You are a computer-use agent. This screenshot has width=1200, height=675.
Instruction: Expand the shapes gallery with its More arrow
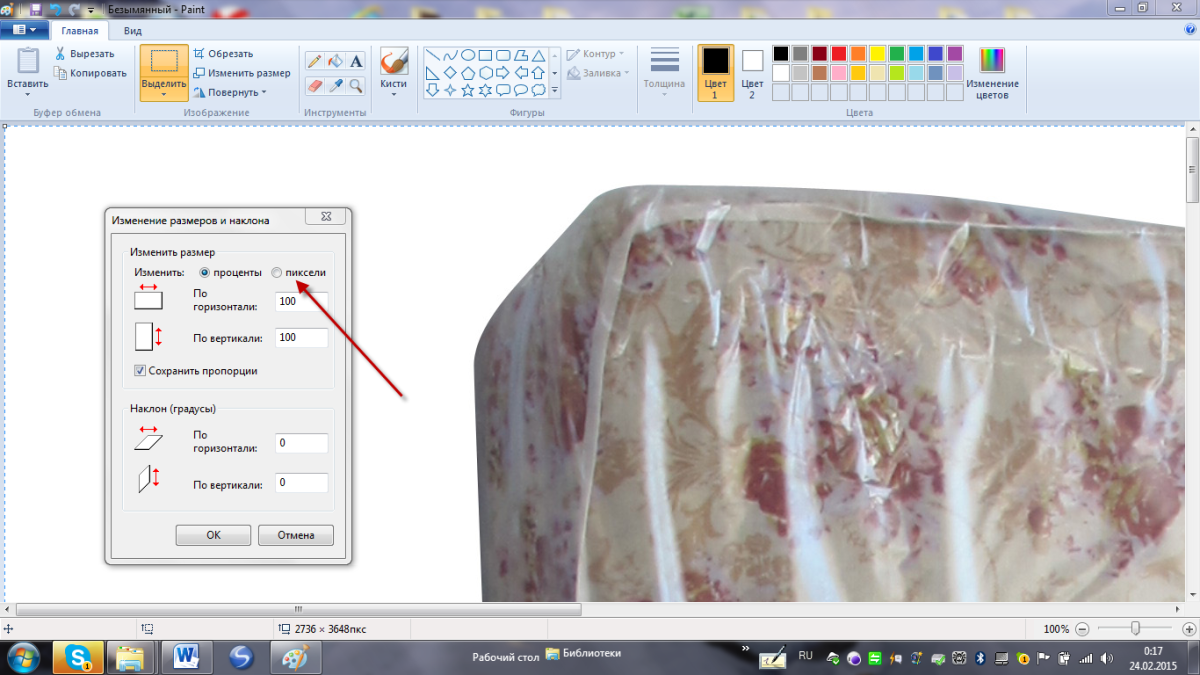[x=554, y=90]
